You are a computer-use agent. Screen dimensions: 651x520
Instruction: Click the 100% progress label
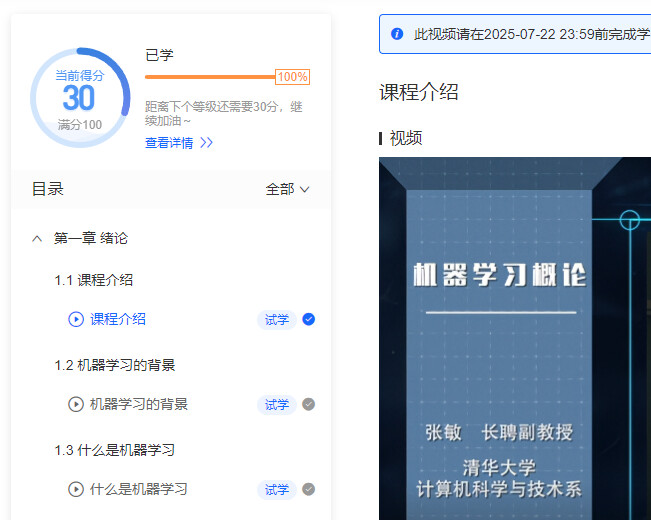(x=293, y=77)
